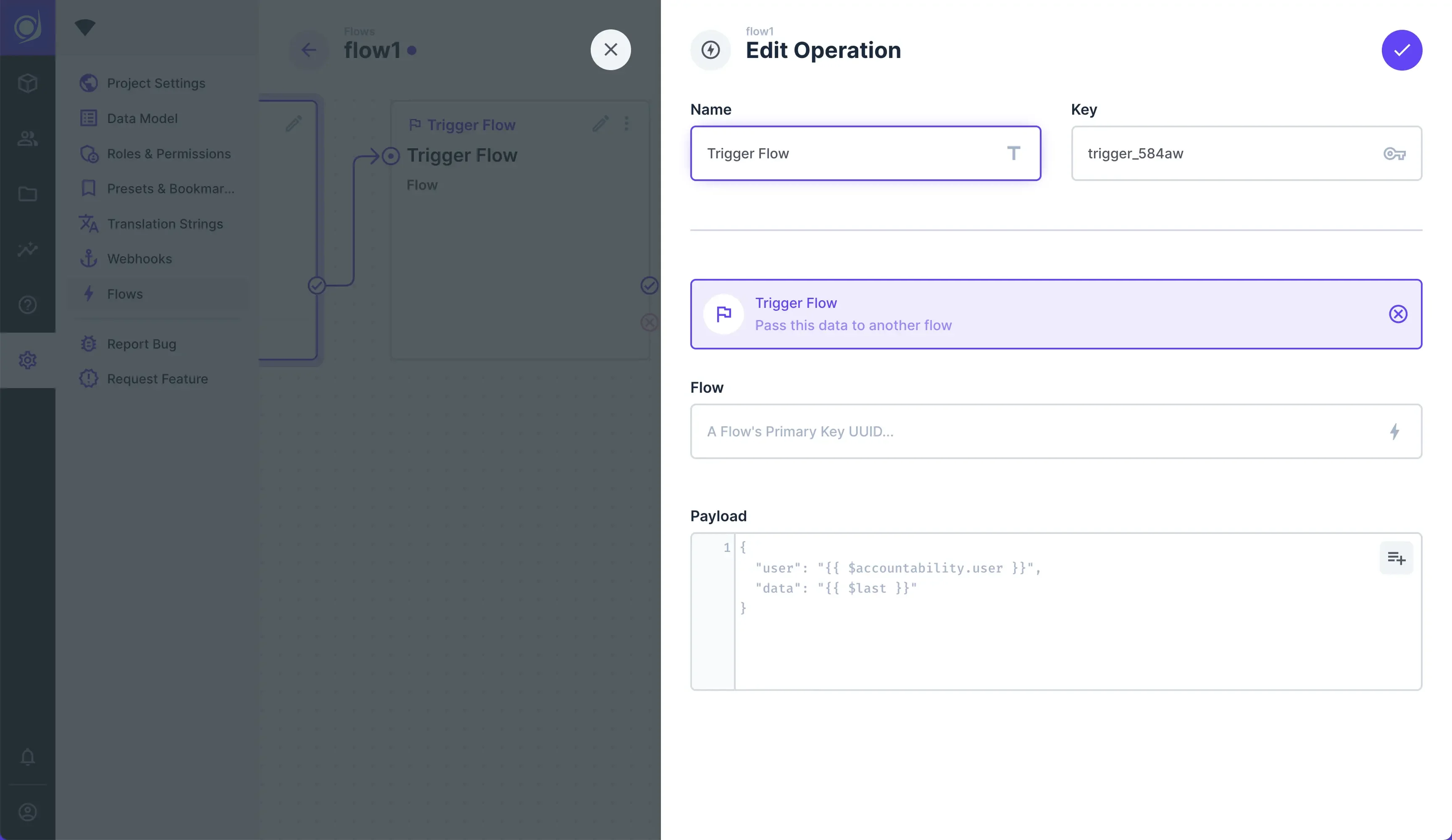
Task: Open the user profile avatar icon
Action: [28, 812]
